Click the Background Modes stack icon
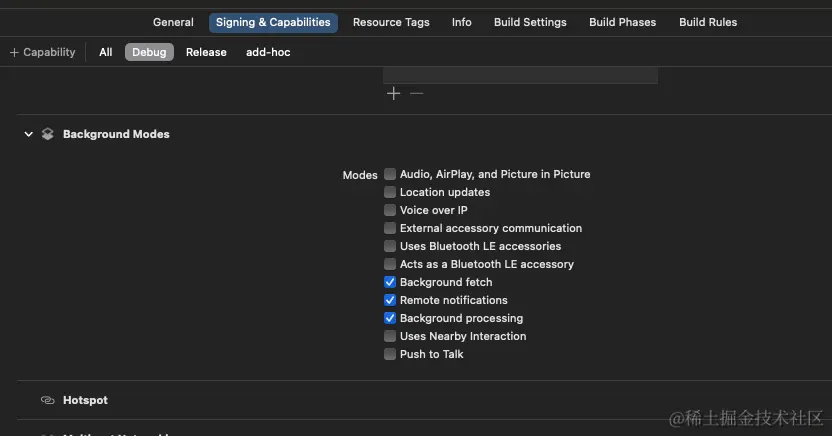This screenshot has width=832, height=436. (47, 134)
